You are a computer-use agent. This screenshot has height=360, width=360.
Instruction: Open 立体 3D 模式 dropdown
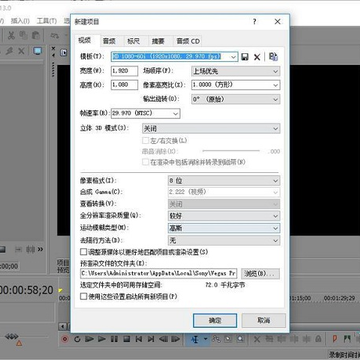211,128
